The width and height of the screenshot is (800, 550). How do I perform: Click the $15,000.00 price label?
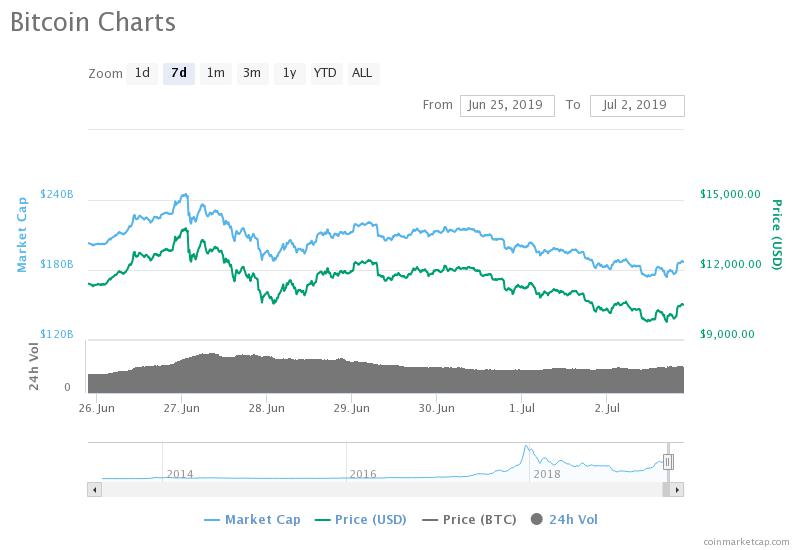(x=730, y=194)
